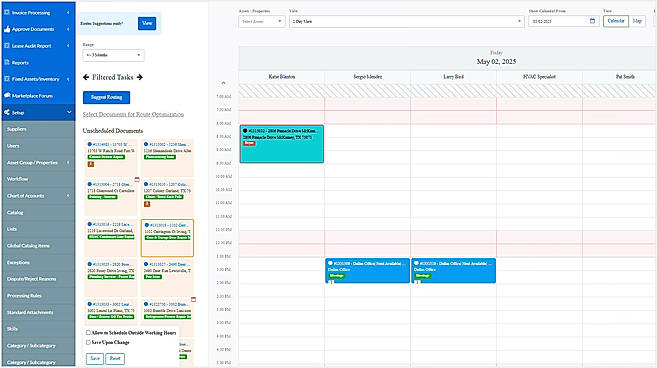The height and width of the screenshot is (368, 657).
Task: Enable Allow to Schedule Outside Working Hours
Action: [x=88, y=332]
